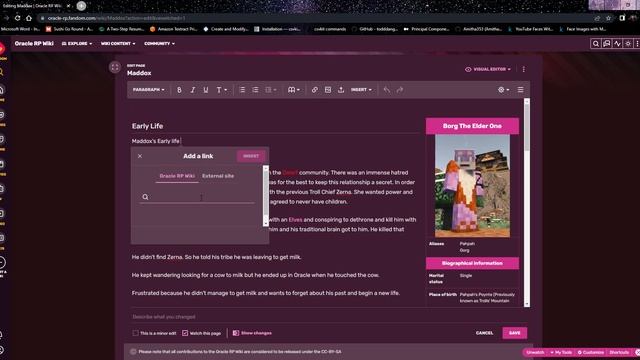Click the browser home icon
The width and height of the screenshot is (640, 360).
[x=29, y=18]
